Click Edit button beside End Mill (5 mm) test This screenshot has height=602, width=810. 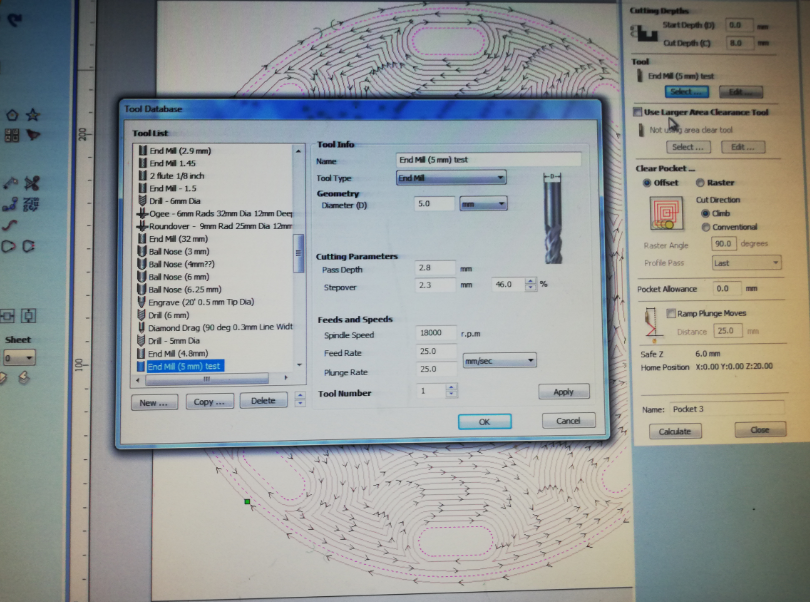(740, 92)
